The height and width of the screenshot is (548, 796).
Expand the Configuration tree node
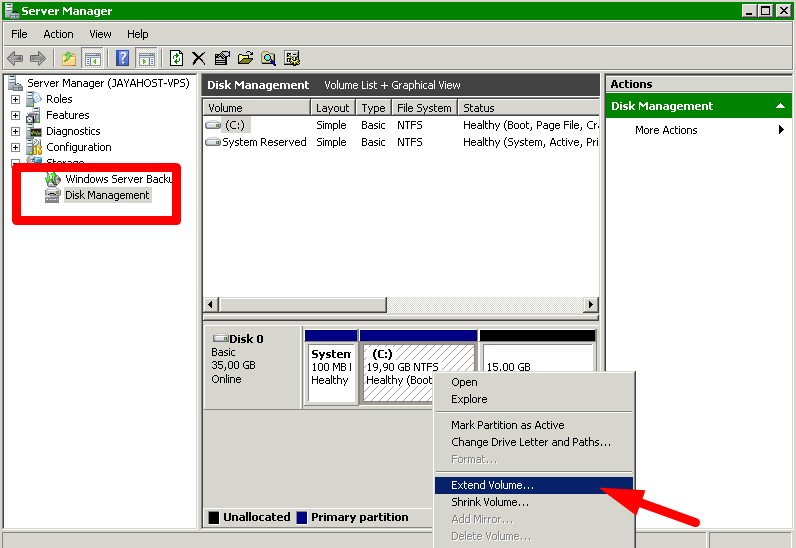[x=16, y=147]
